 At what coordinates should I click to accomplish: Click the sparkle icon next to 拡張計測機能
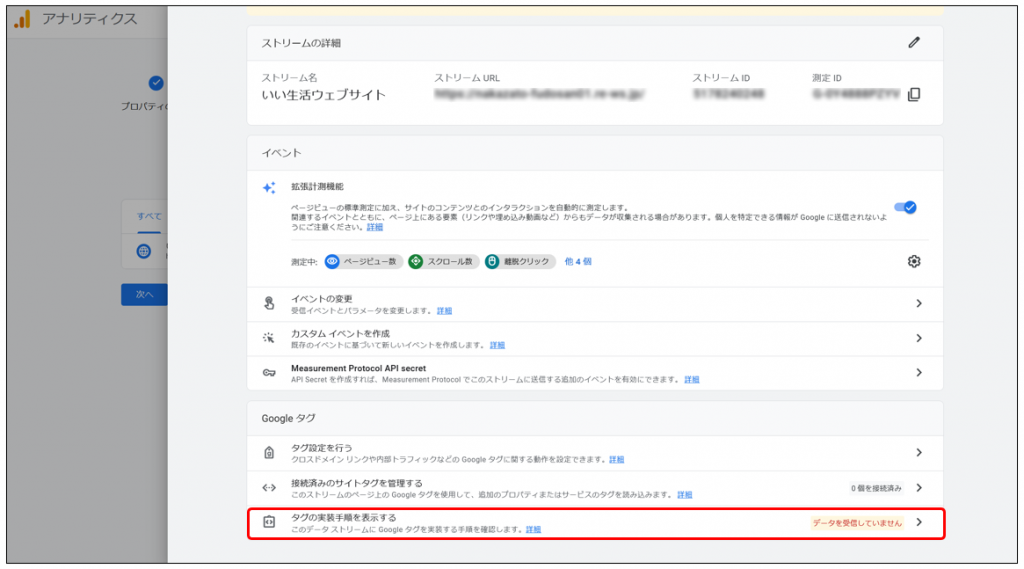(268, 188)
